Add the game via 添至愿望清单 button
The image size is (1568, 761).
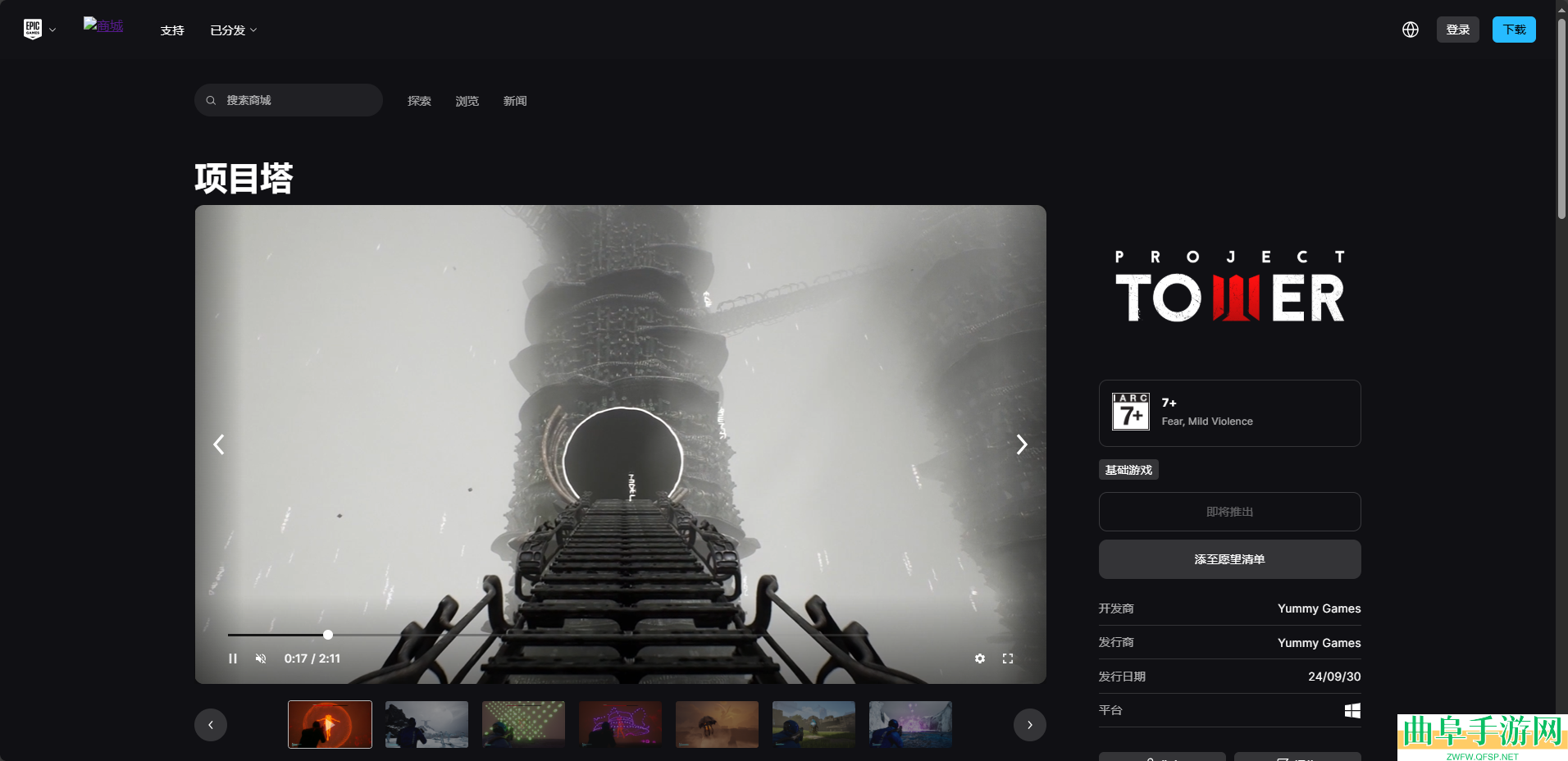click(x=1230, y=559)
